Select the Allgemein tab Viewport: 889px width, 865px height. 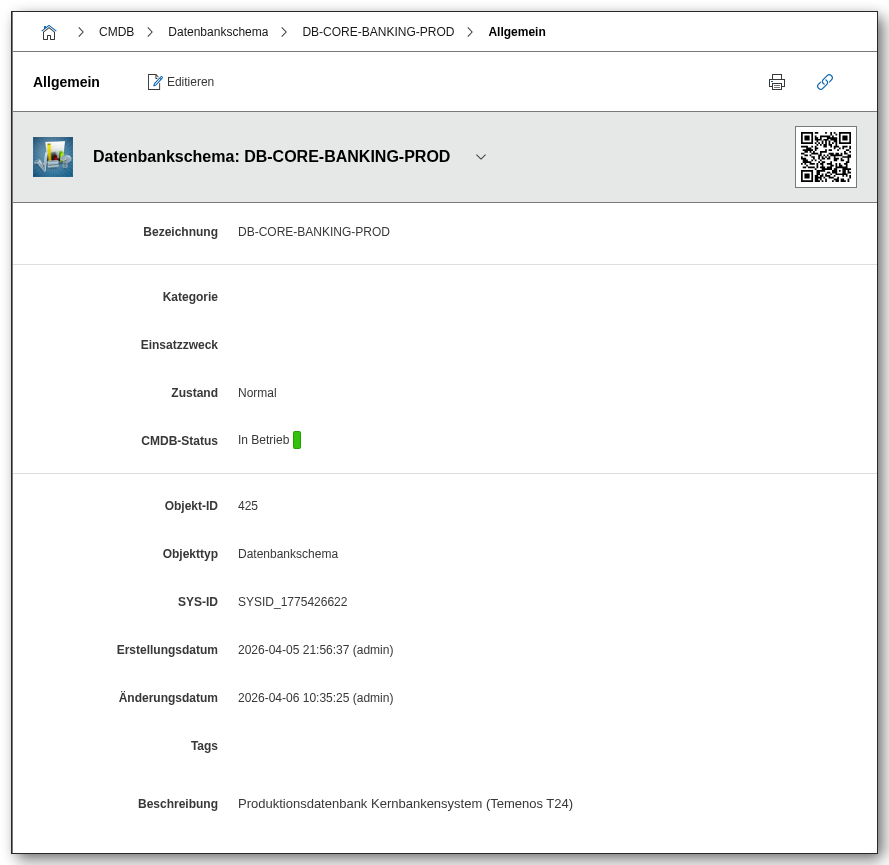pyautogui.click(x=66, y=82)
